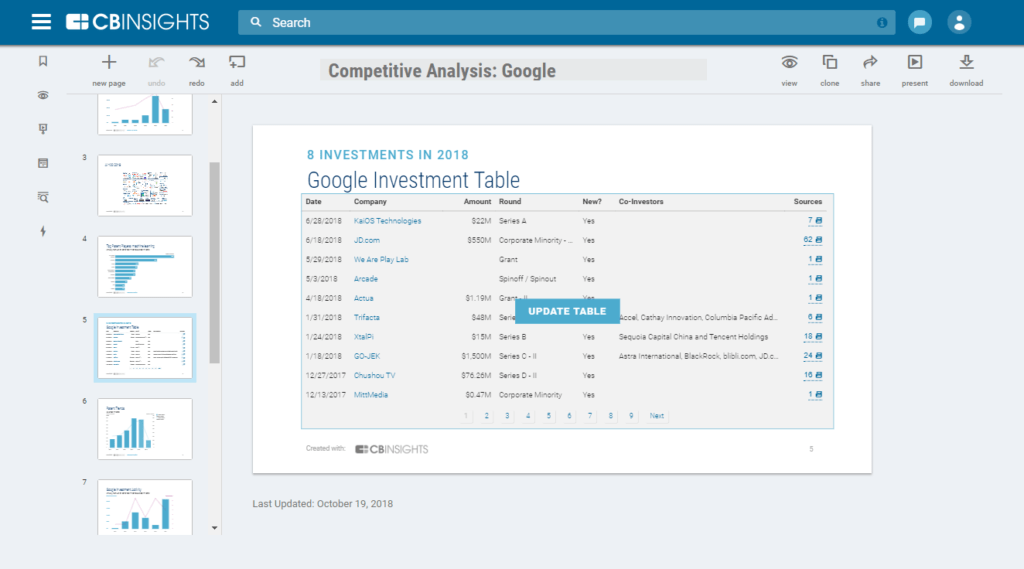Go to table page 7
This screenshot has width=1024, height=569.
[590, 416]
